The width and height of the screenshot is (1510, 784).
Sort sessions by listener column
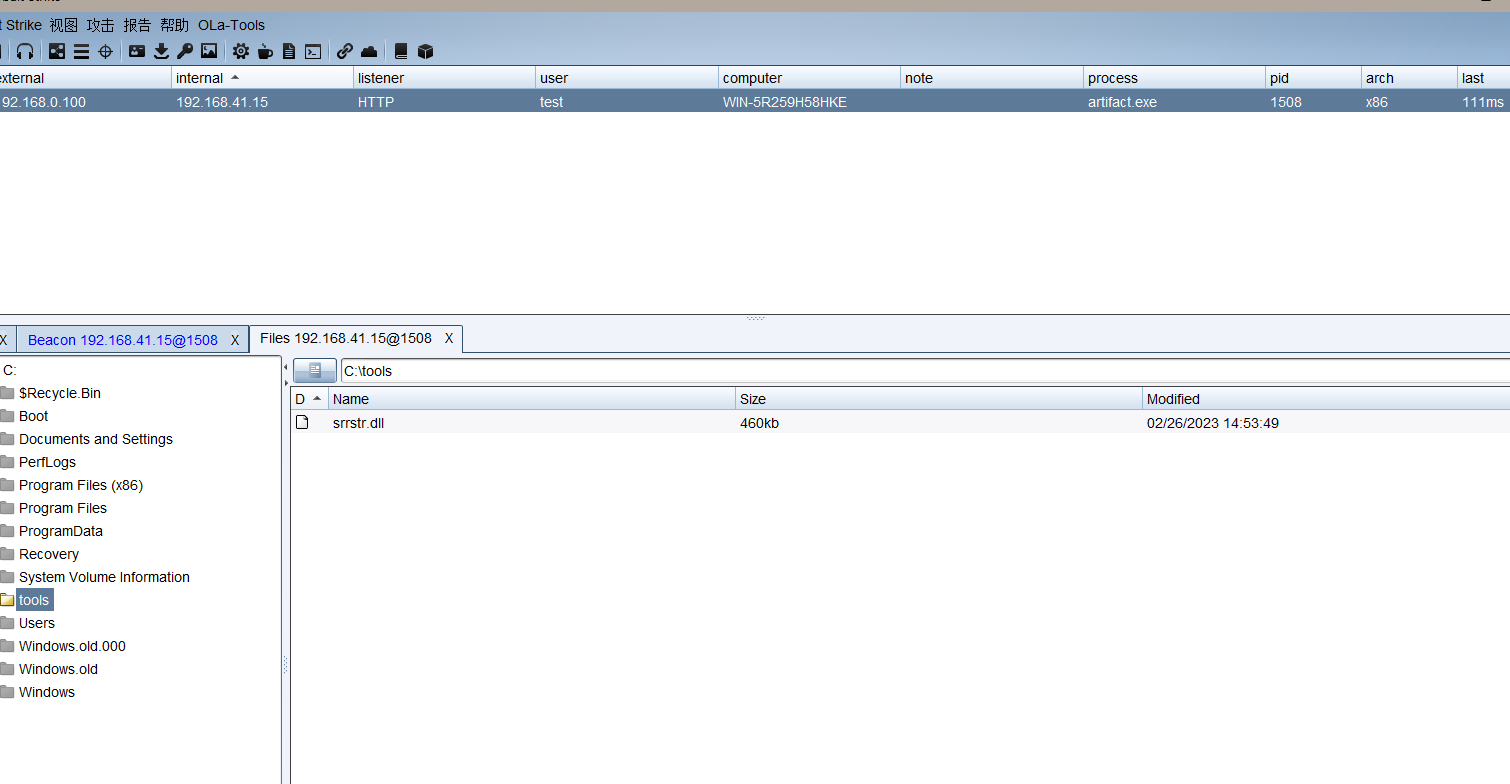coord(444,78)
